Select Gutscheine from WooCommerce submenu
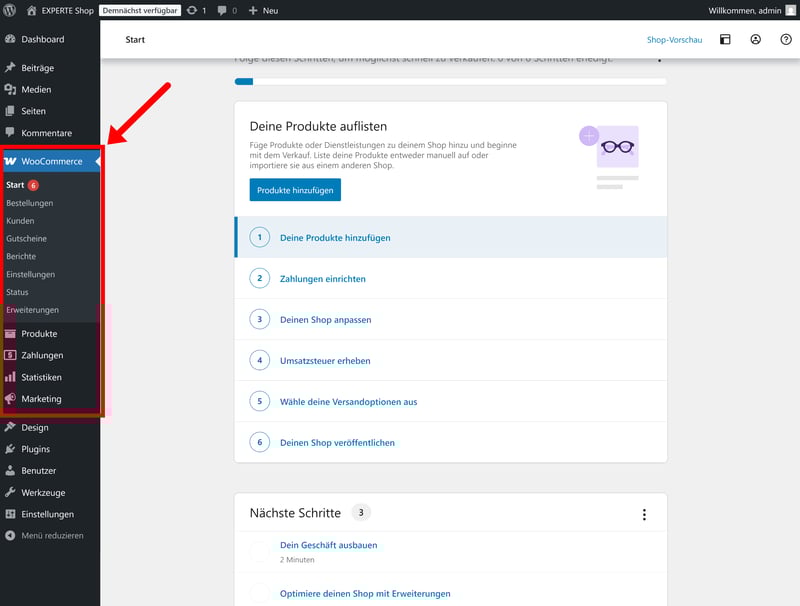This screenshot has height=606, width=800. (26, 239)
